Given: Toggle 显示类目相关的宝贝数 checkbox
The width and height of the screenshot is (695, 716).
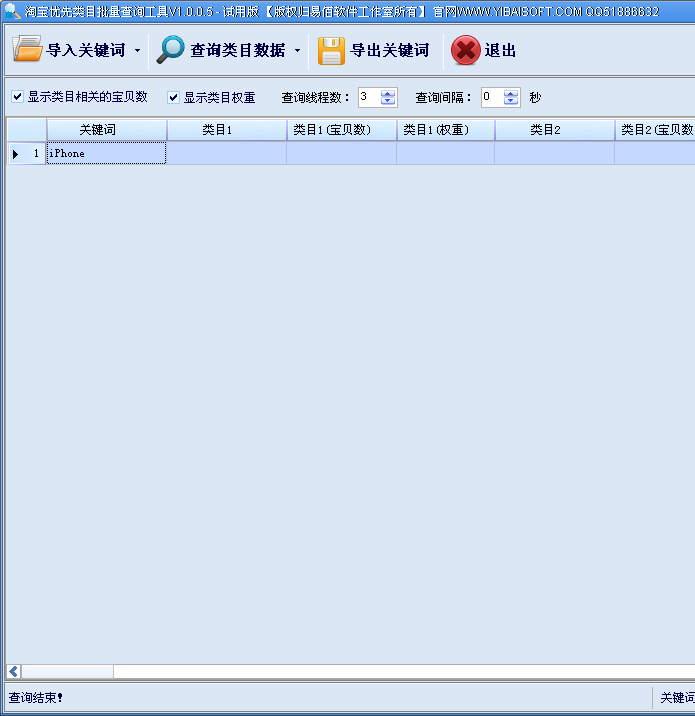Looking at the screenshot, I should point(17,97).
